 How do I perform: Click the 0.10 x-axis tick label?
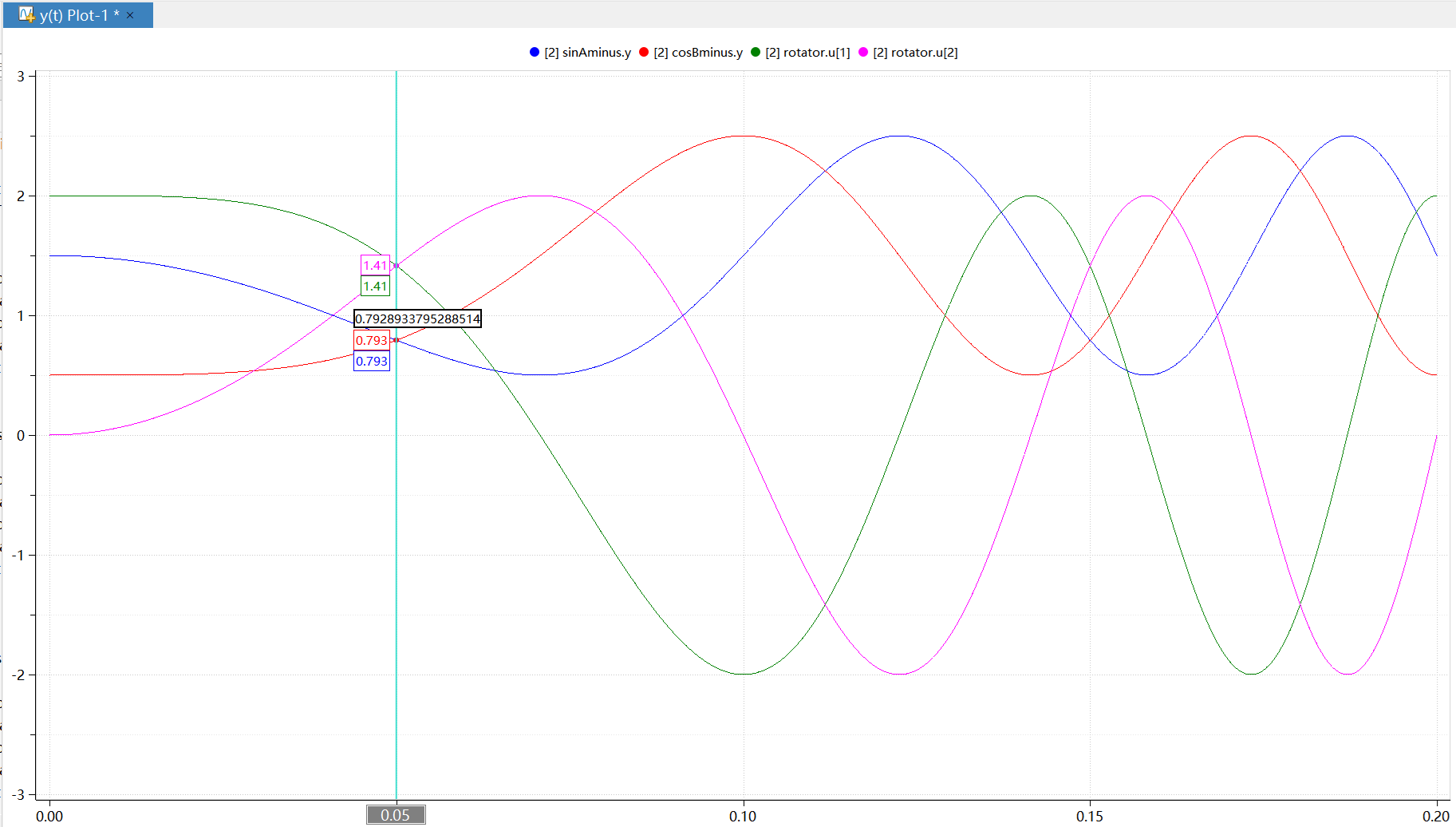[x=743, y=816]
